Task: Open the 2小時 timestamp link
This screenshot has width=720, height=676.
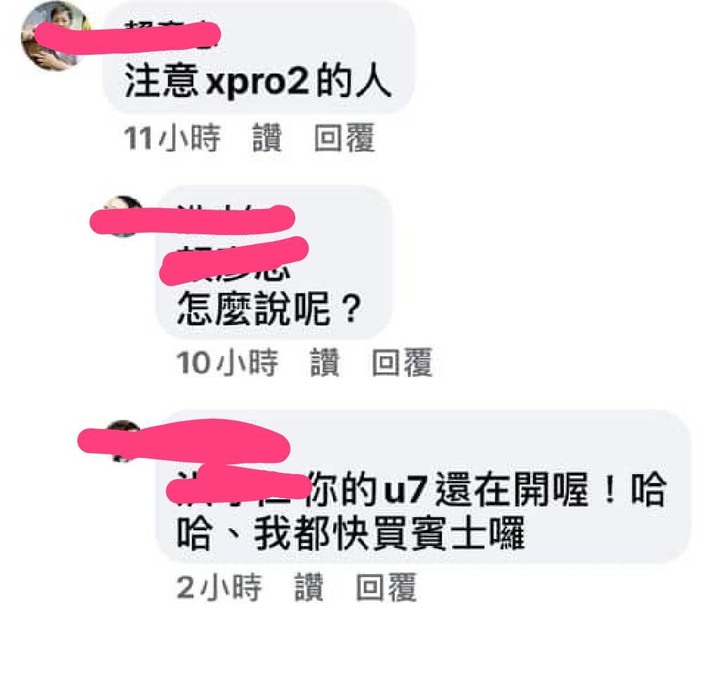Action: coord(219,588)
